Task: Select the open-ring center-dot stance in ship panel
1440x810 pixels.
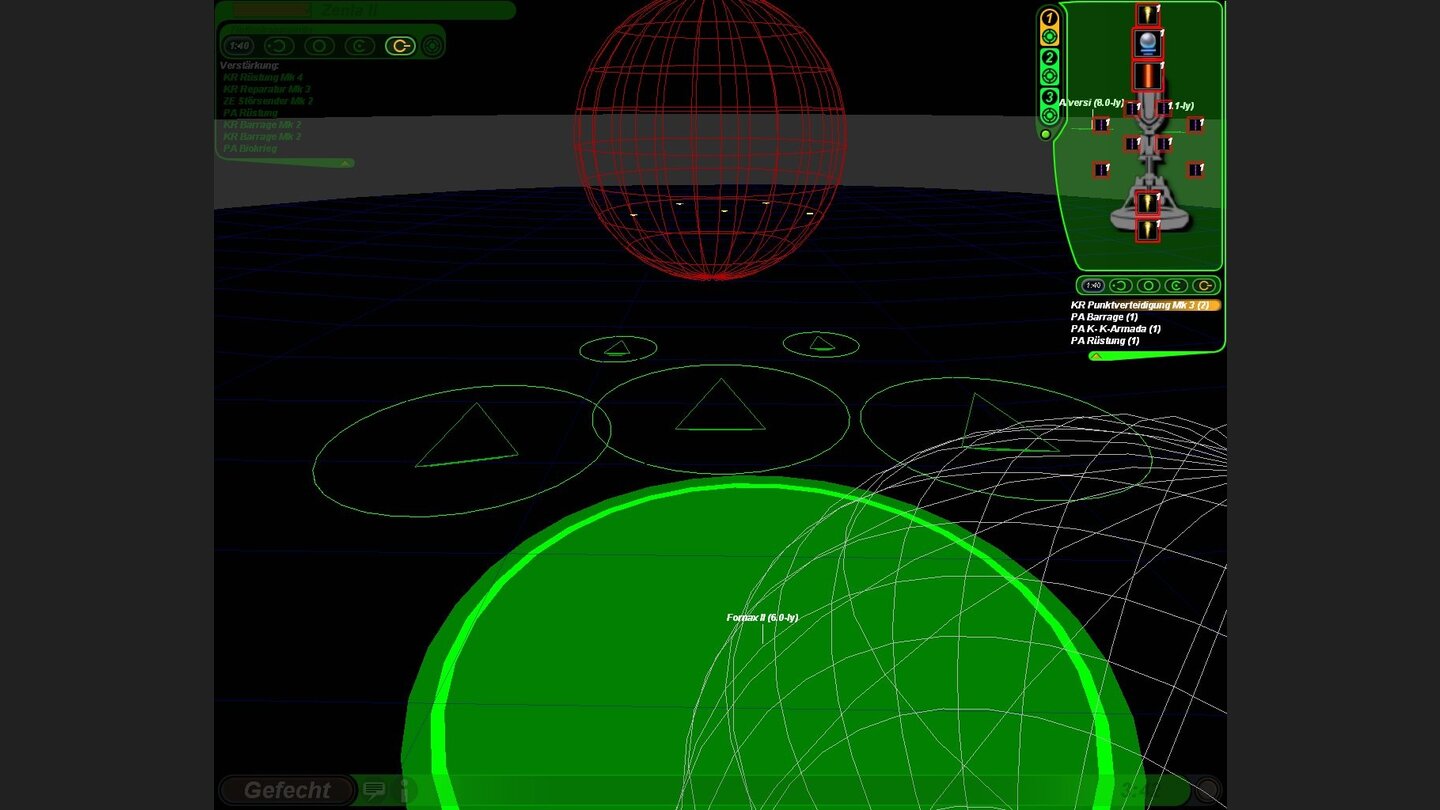Action: (1176, 286)
